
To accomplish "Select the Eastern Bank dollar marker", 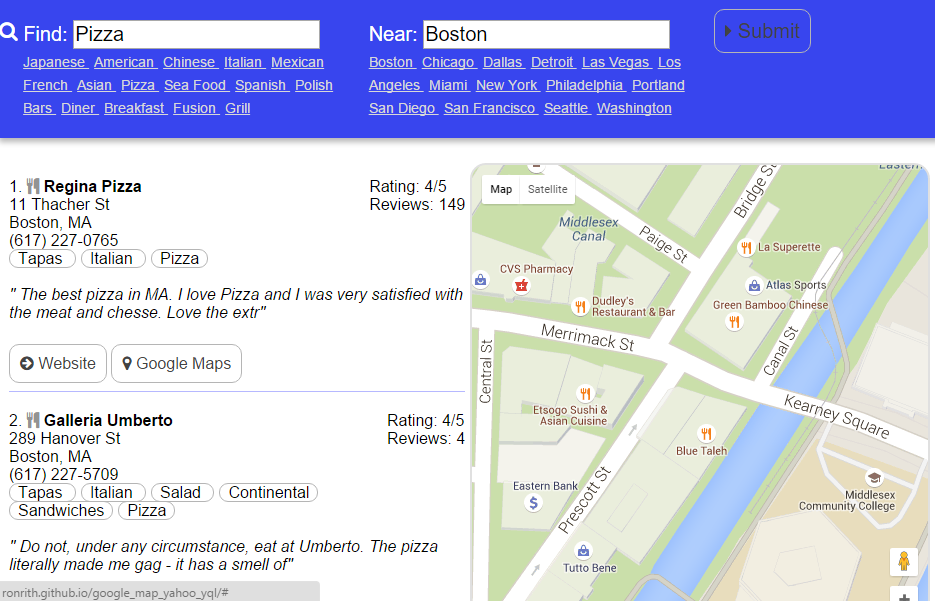I will coord(534,502).
